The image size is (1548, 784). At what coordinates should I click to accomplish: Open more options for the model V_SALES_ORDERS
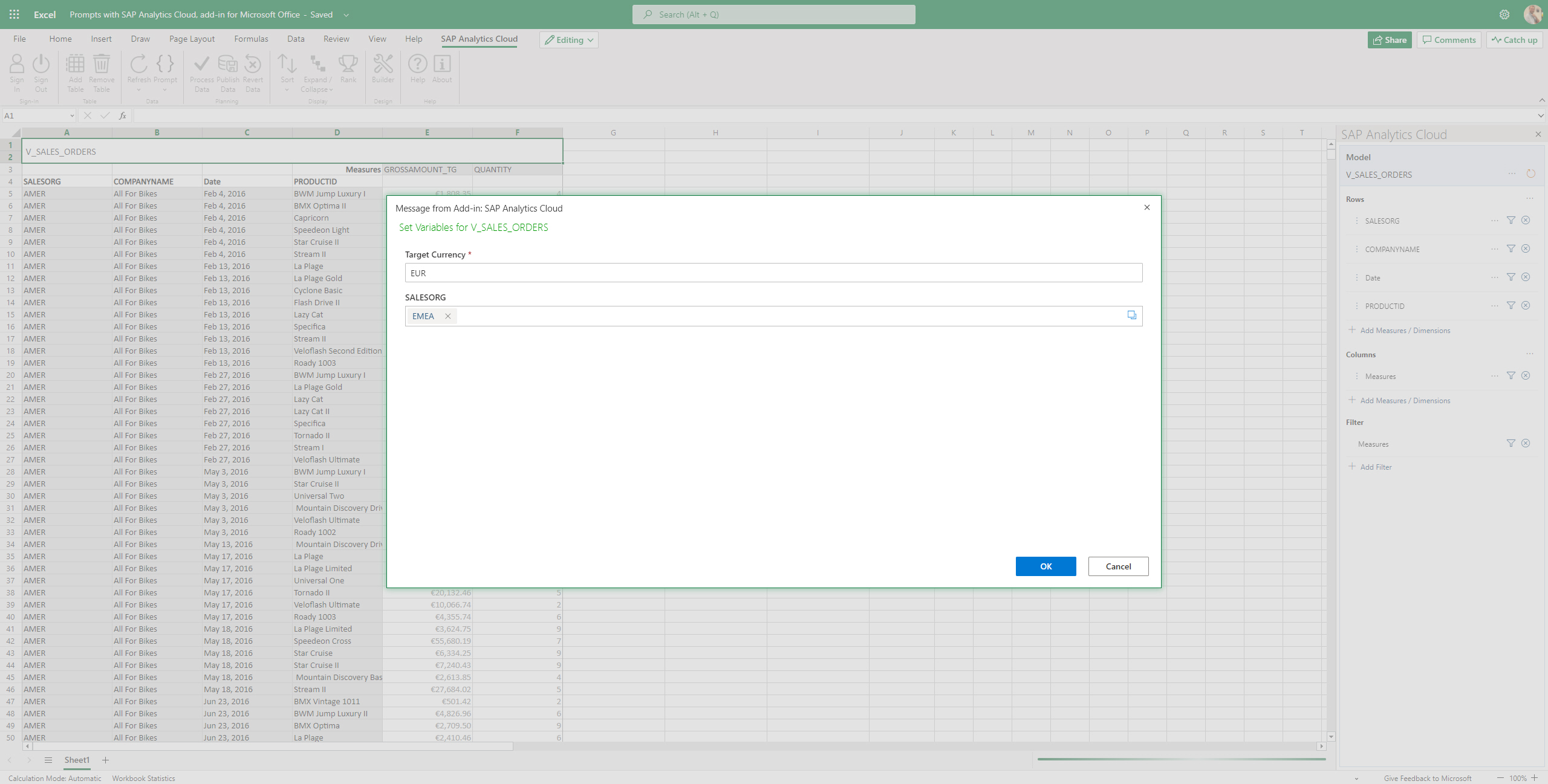pyautogui.click(x=1512, y=173)
